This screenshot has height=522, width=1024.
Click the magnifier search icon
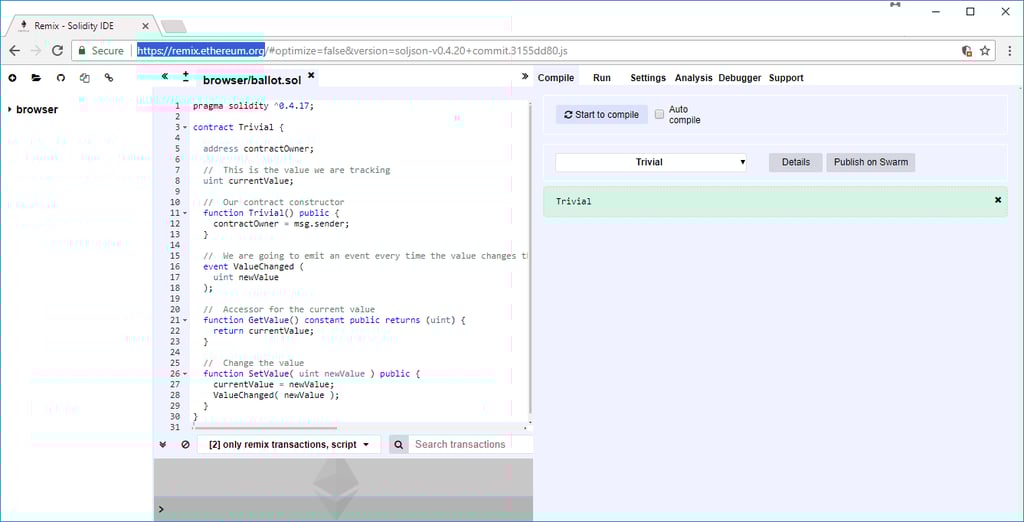click(398, 444)
